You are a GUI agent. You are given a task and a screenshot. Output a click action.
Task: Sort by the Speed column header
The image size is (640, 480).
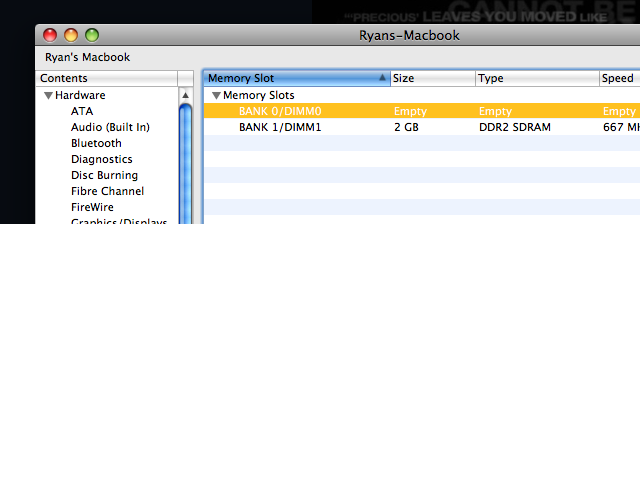(x=620, y=78)
